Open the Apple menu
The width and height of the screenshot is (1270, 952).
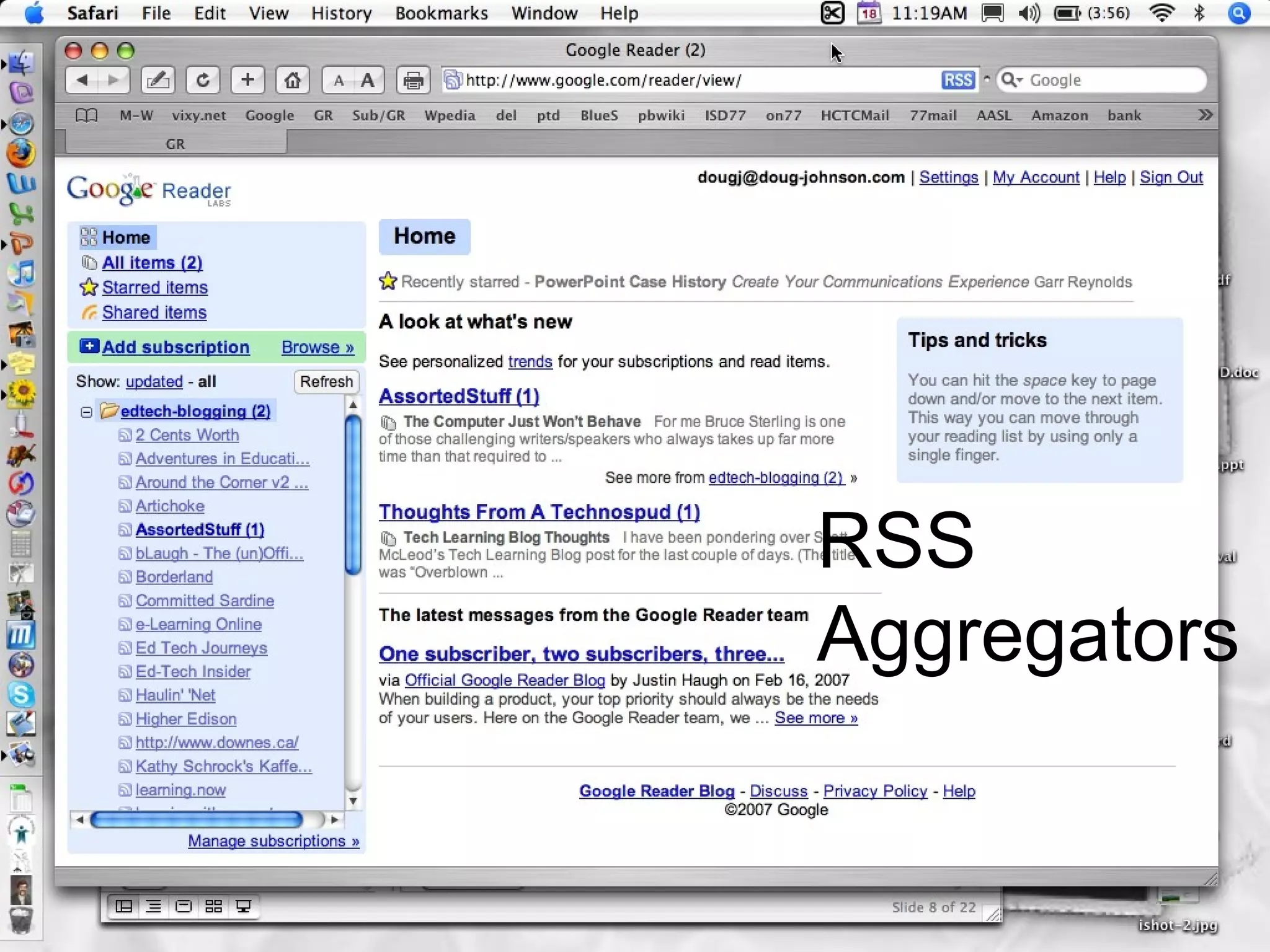point(34,13)
